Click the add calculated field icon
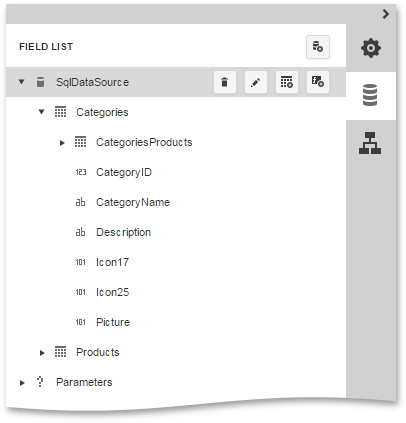The height and width of the screenshot is (423, 406). pos(318,82)
